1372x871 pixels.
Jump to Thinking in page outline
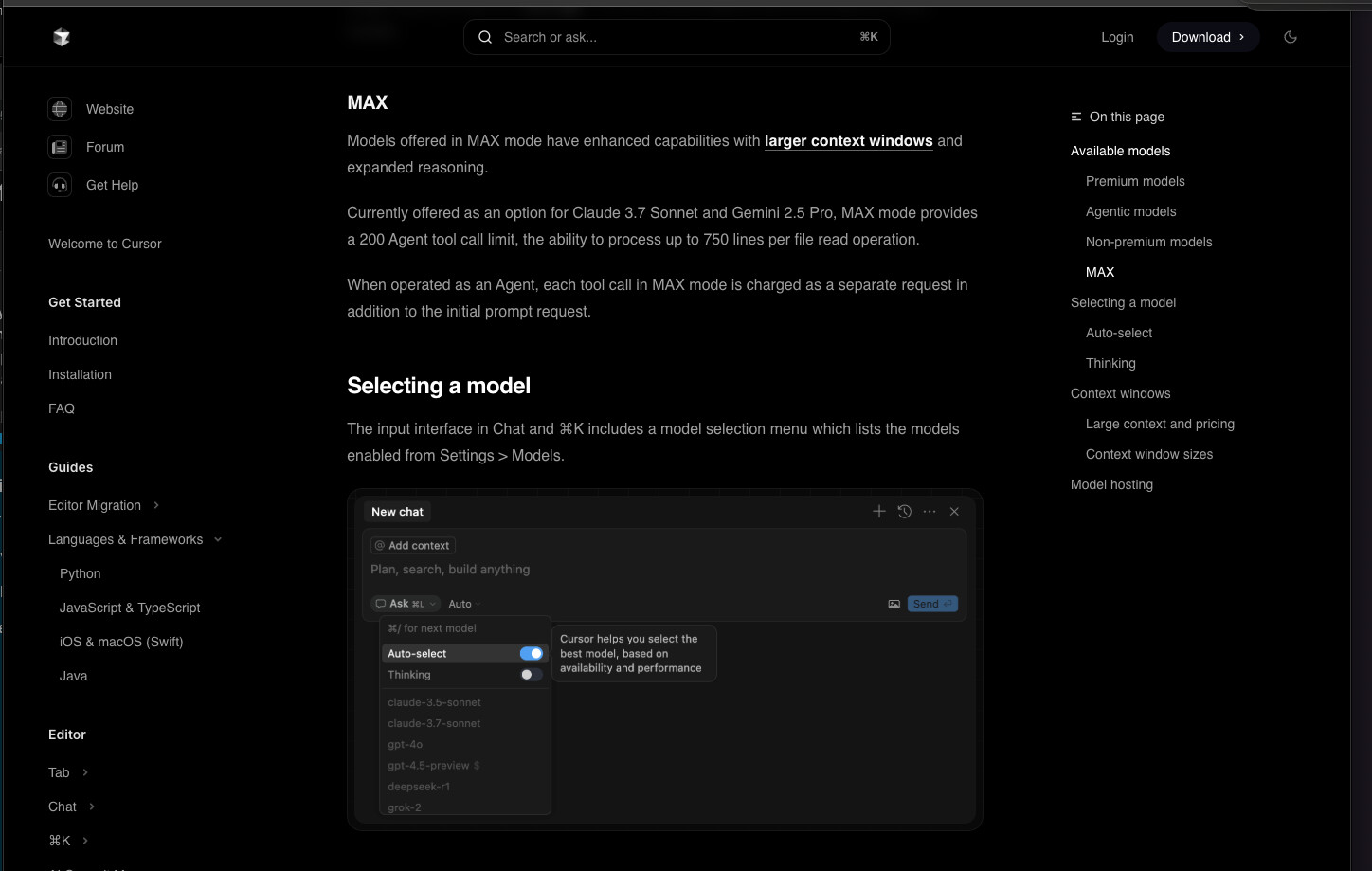(1110, 363)
